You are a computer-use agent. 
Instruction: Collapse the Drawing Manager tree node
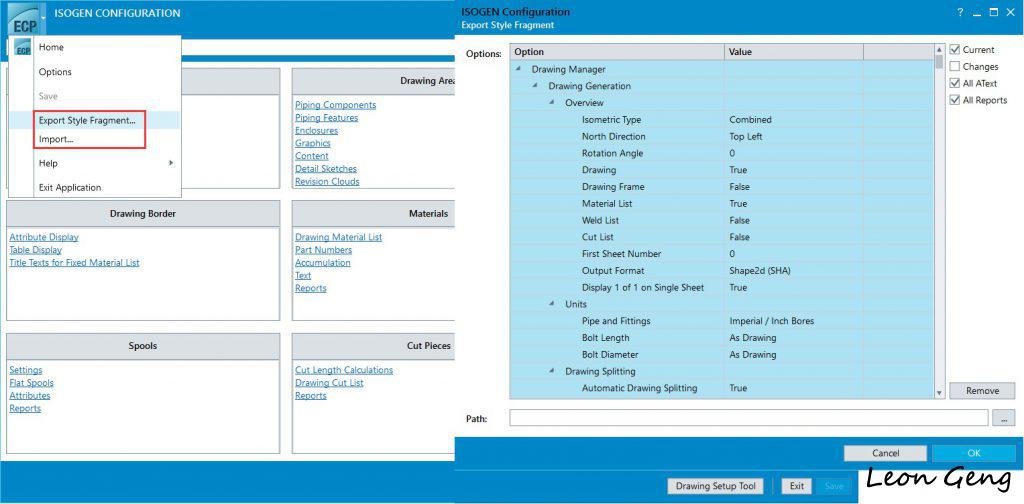[519, 69]
